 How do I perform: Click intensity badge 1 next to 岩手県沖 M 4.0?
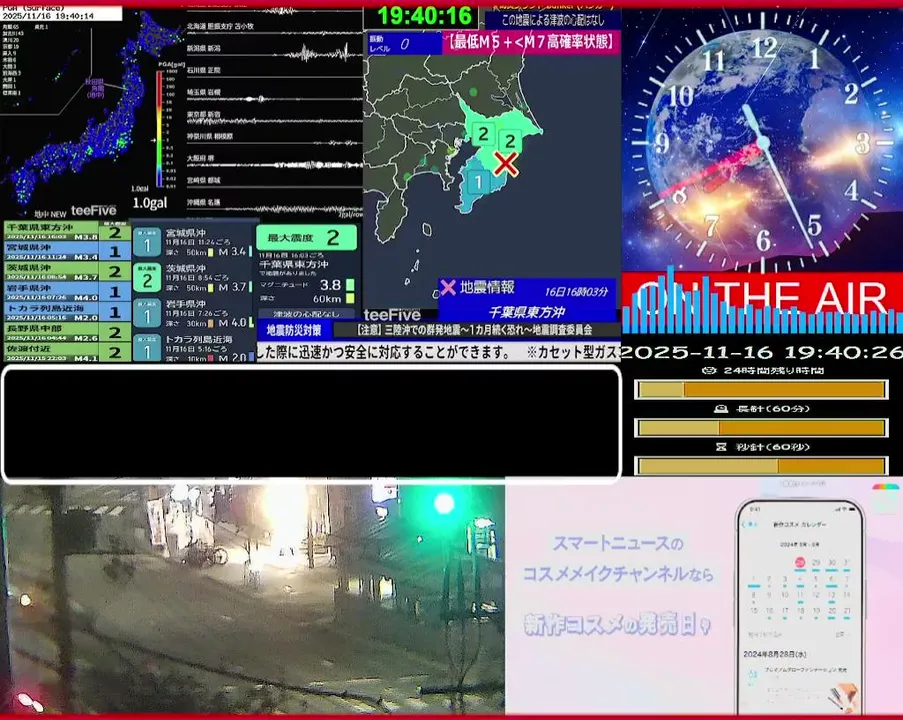147,313
